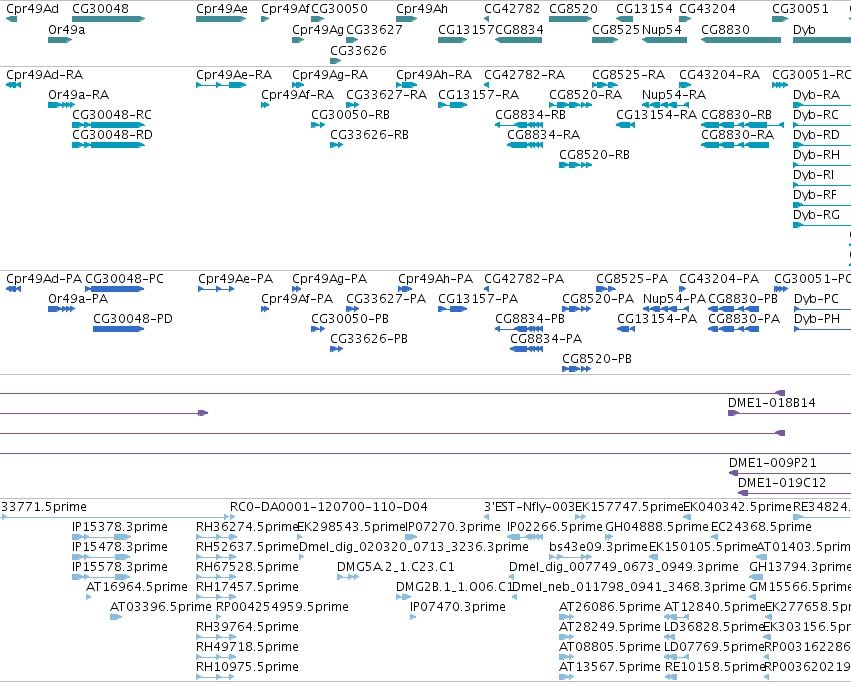
Task: Select the IP15378.3prime EST label
Action: point(119,527)
